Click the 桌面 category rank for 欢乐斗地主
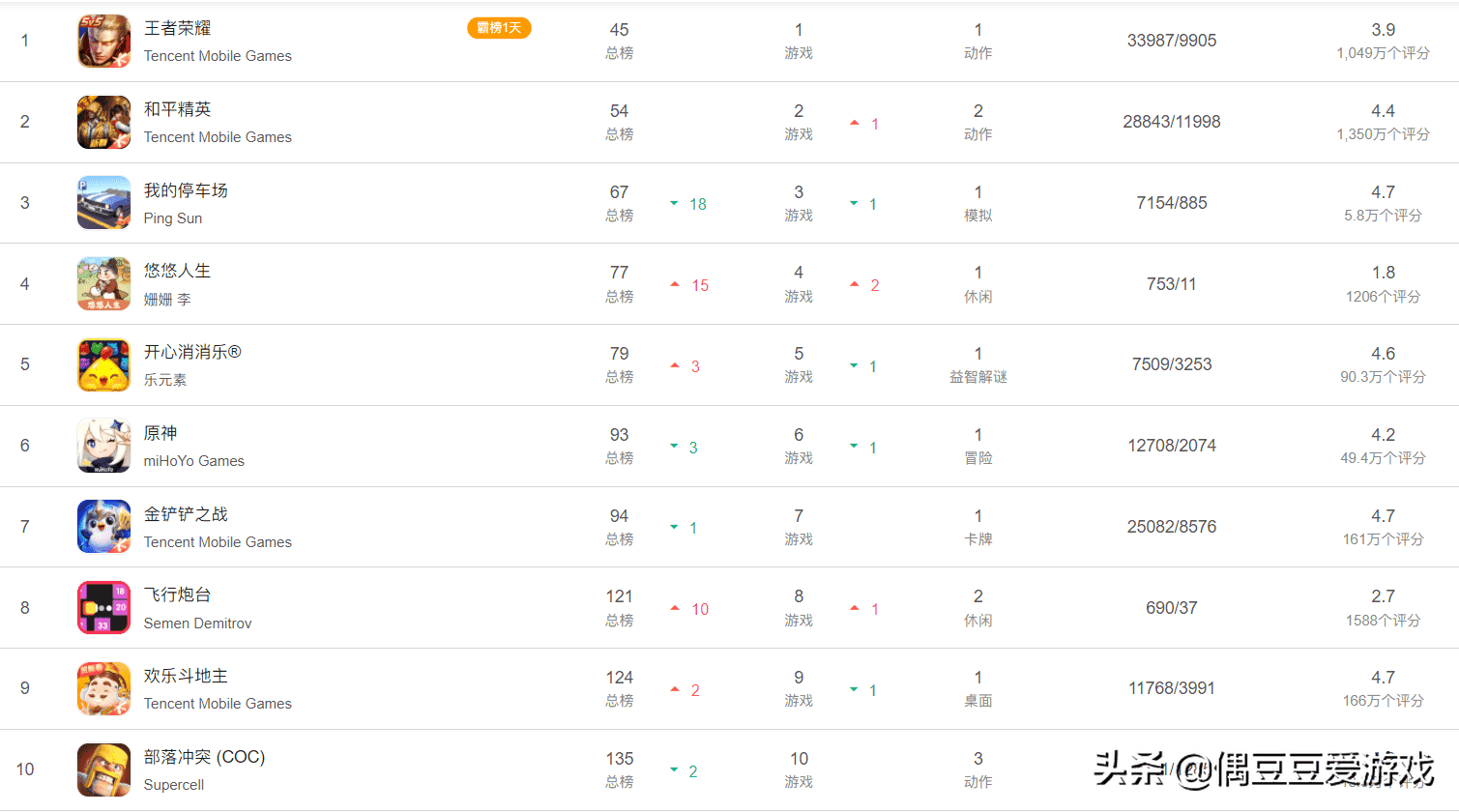The width and height of the screenshot is (1459, 812). click(978, 688)
